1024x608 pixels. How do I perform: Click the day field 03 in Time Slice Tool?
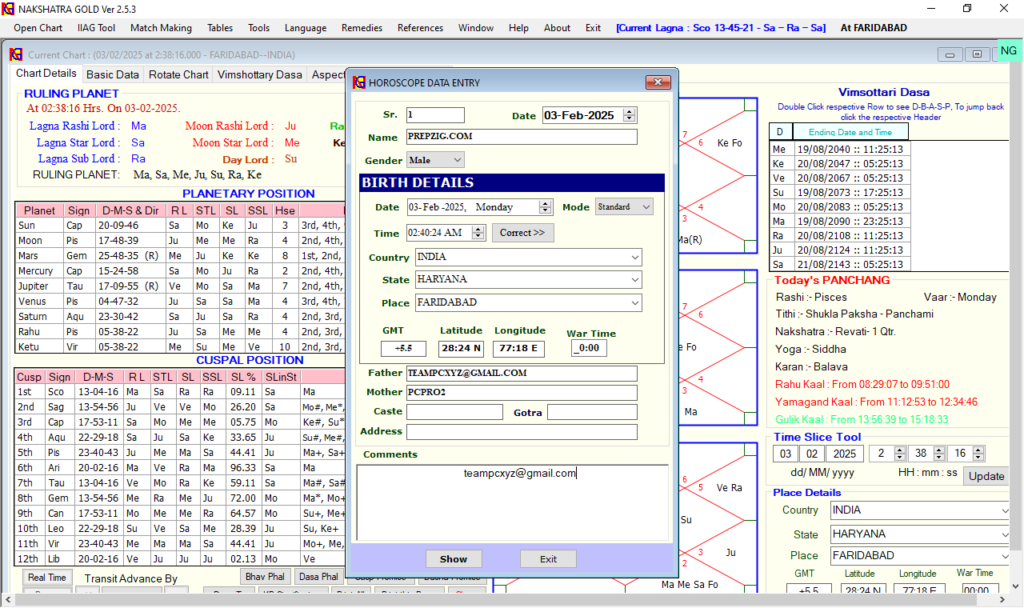pos(786,453)
